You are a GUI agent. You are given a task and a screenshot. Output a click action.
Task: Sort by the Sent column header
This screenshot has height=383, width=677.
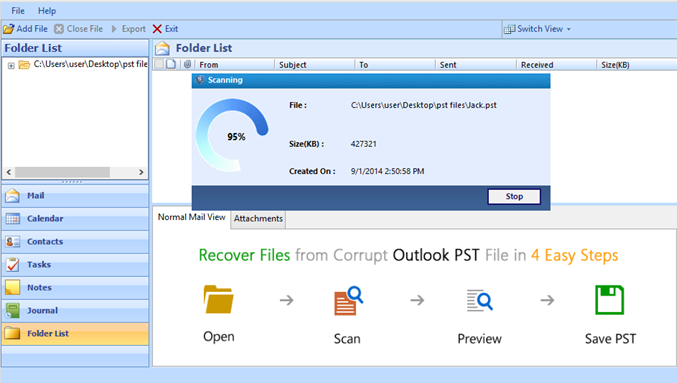coord(475,65)
